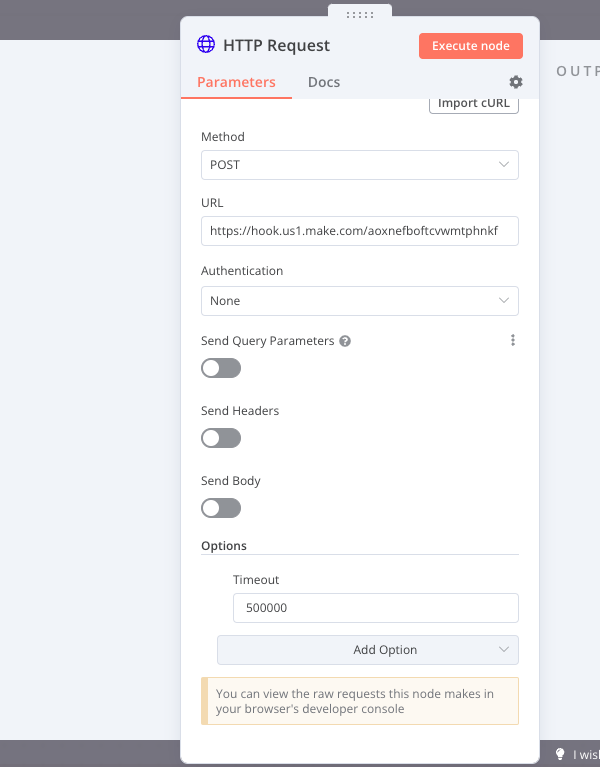
Task: Click the HTTP Request node title
Action: click(276, 45)
